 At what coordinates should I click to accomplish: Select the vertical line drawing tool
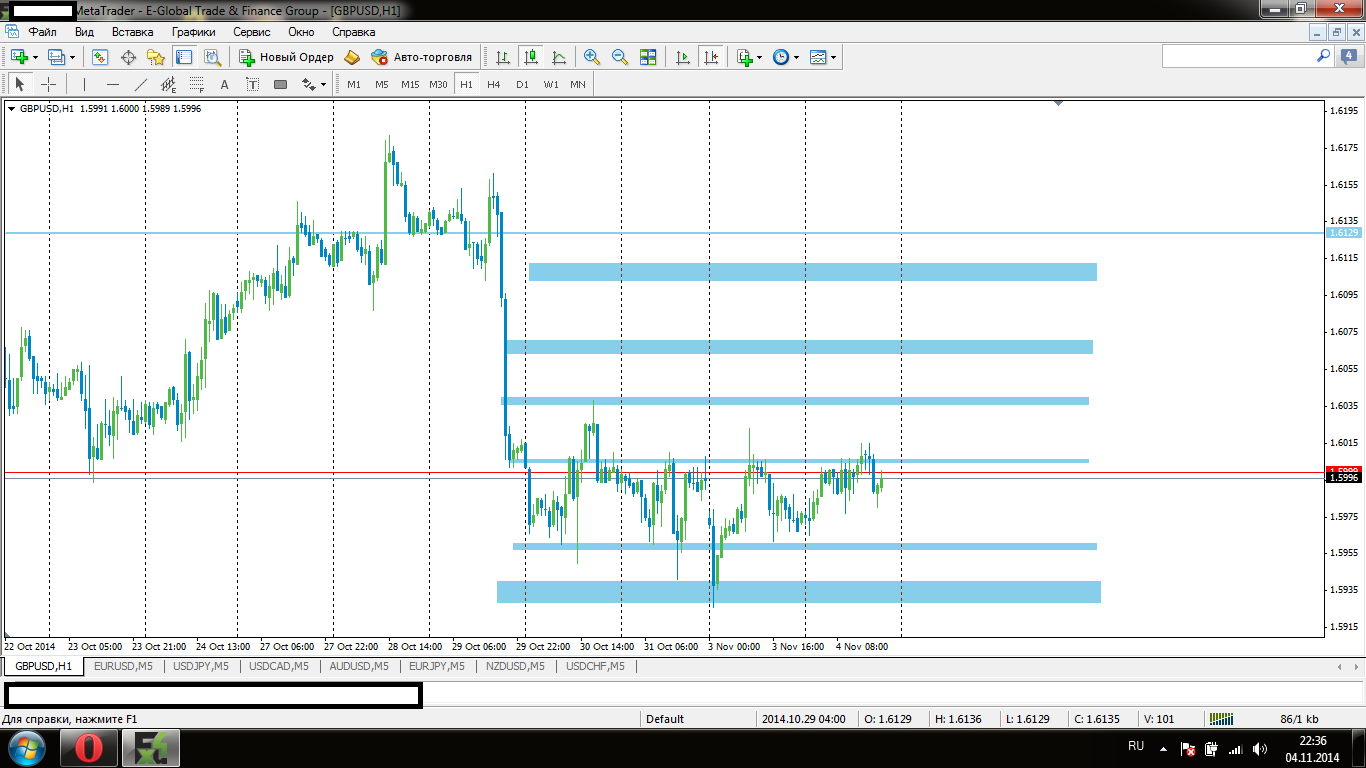click(x=84, y=84)
